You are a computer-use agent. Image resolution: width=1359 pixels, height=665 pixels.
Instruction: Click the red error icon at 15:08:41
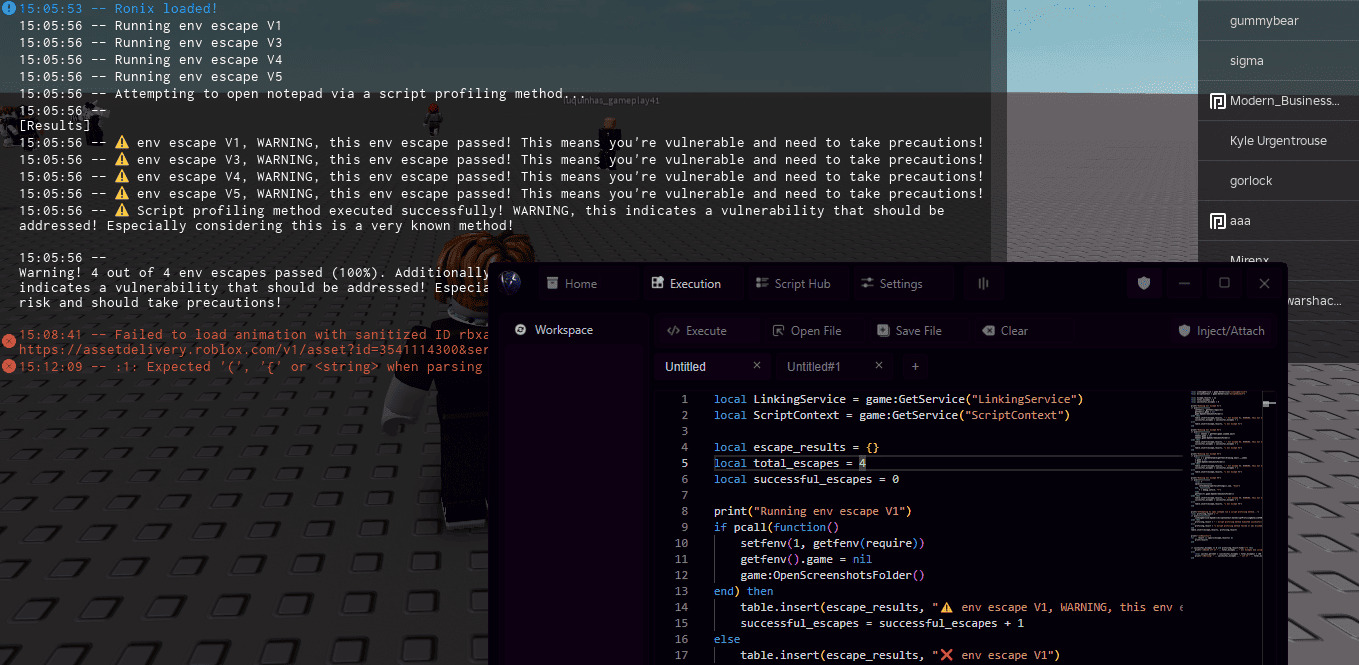[9, 341]
